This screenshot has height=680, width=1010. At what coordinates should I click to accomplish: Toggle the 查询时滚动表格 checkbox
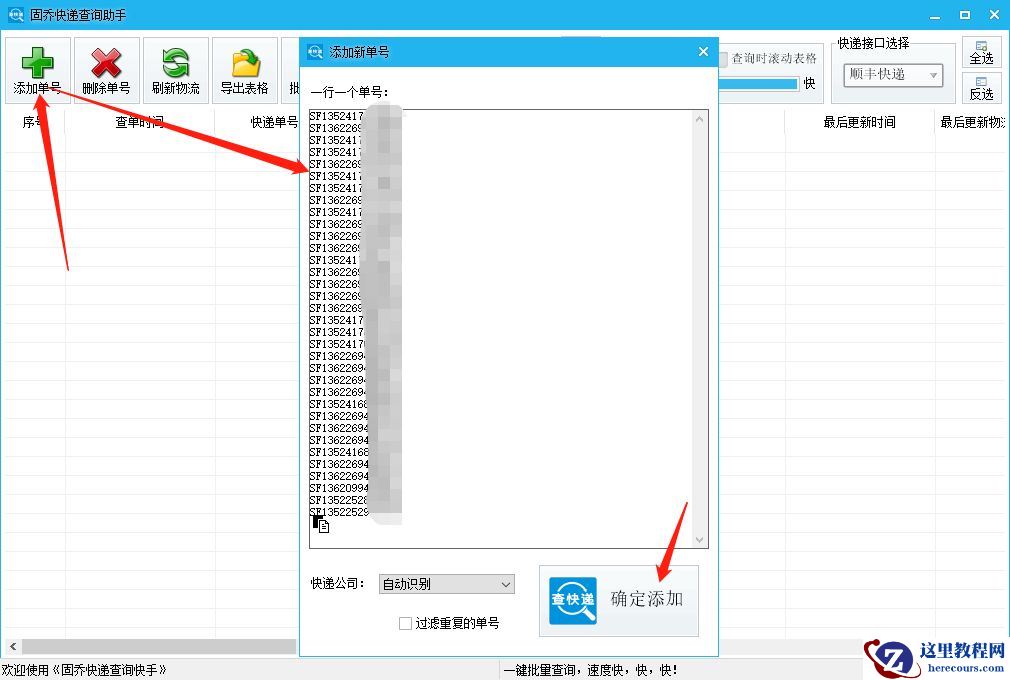pos(723,59)
